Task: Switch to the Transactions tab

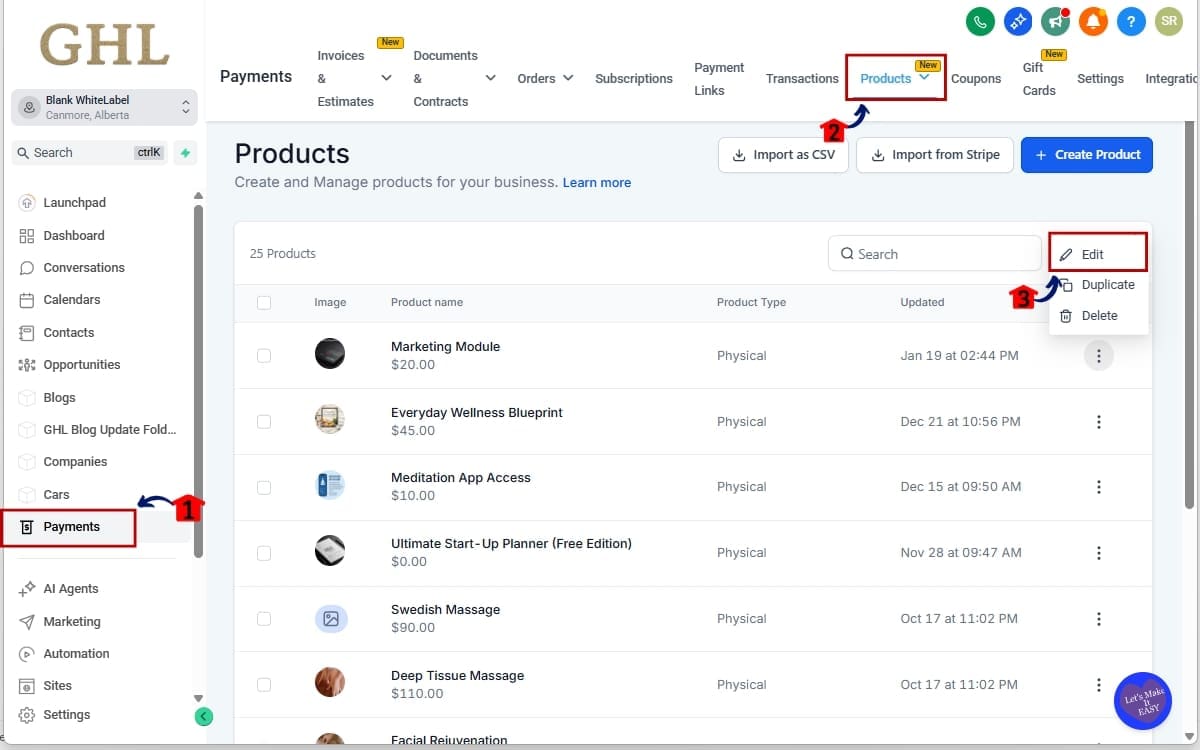Action: [x=801, y=77]
